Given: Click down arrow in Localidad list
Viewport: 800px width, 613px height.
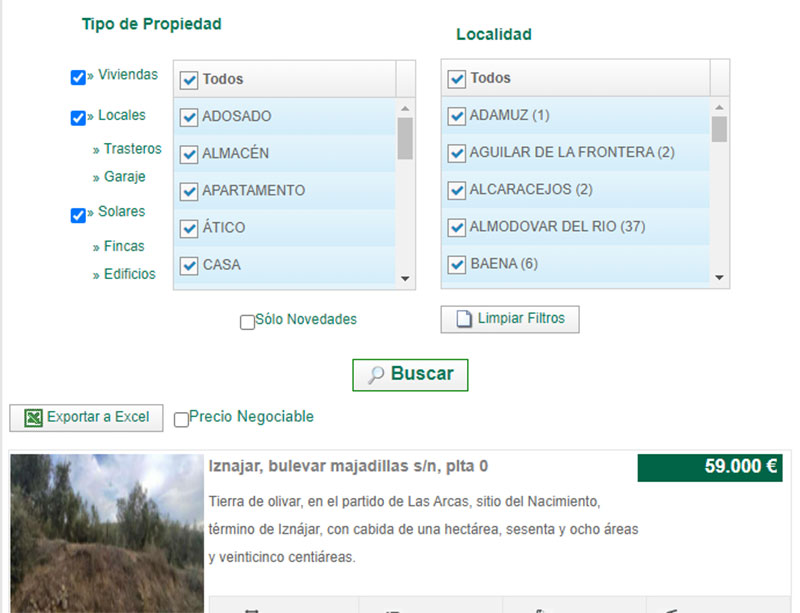Looking at the screenshot, I should click(719, 277).
